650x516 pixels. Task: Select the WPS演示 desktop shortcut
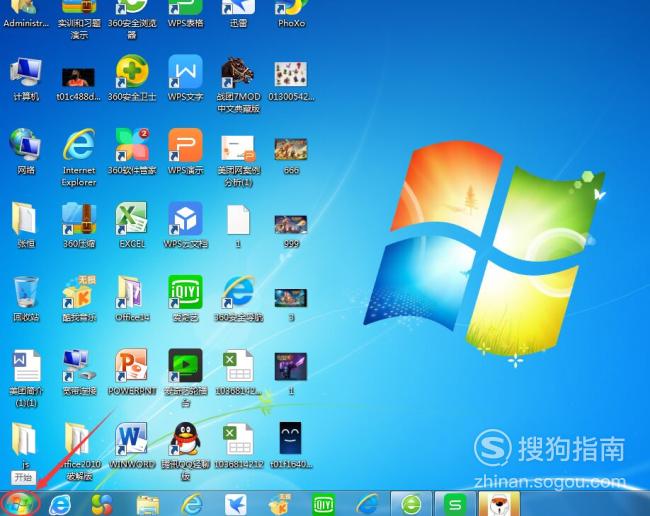[x=185, y=151]
